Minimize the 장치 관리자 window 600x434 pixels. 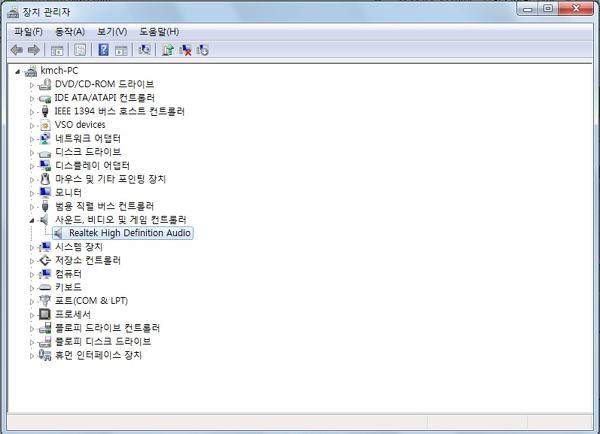pos(528,9)
